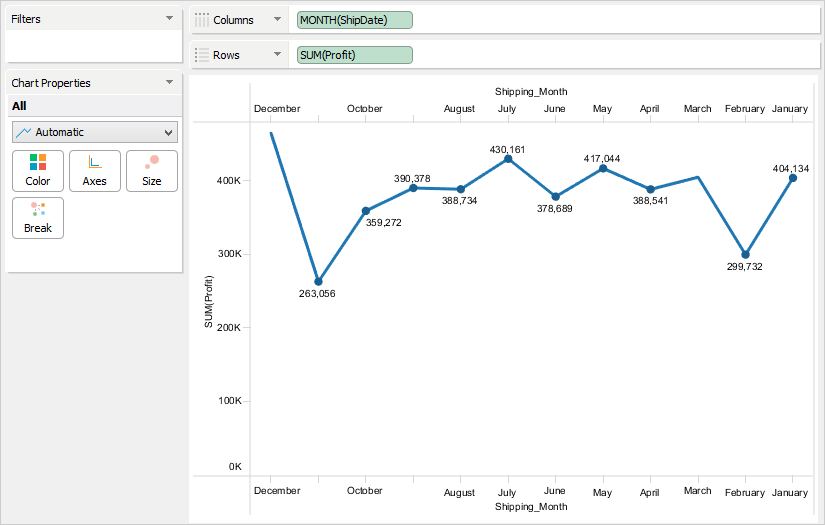Open the Columns shelf dropdown arrow
The image size is (825, 525).
[276, 20]
